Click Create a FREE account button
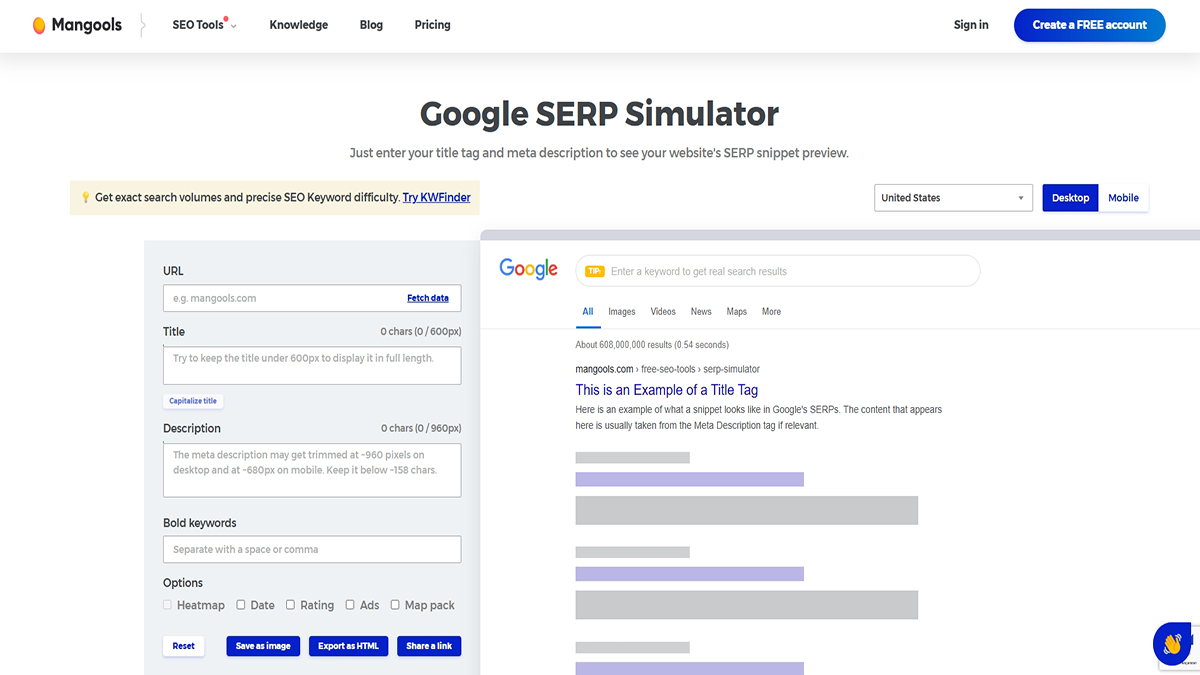 (1090, 25)
